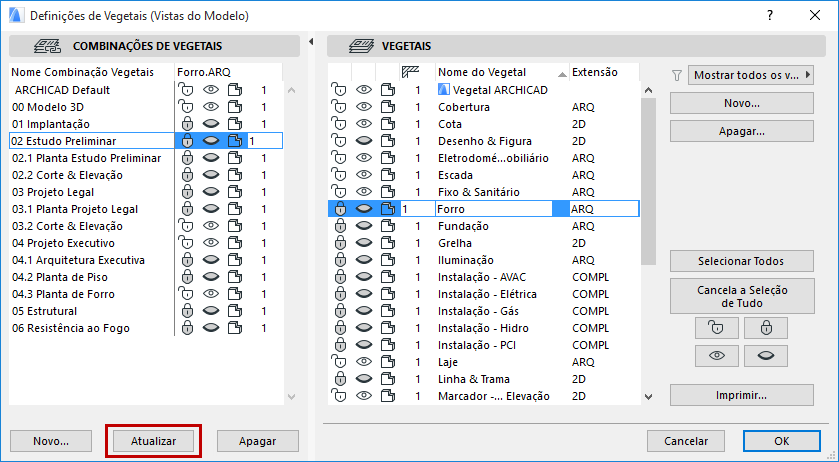Click lock icon of 01 Implantação combination
Screen dimensions: 839x462
(x=187, y=124)
